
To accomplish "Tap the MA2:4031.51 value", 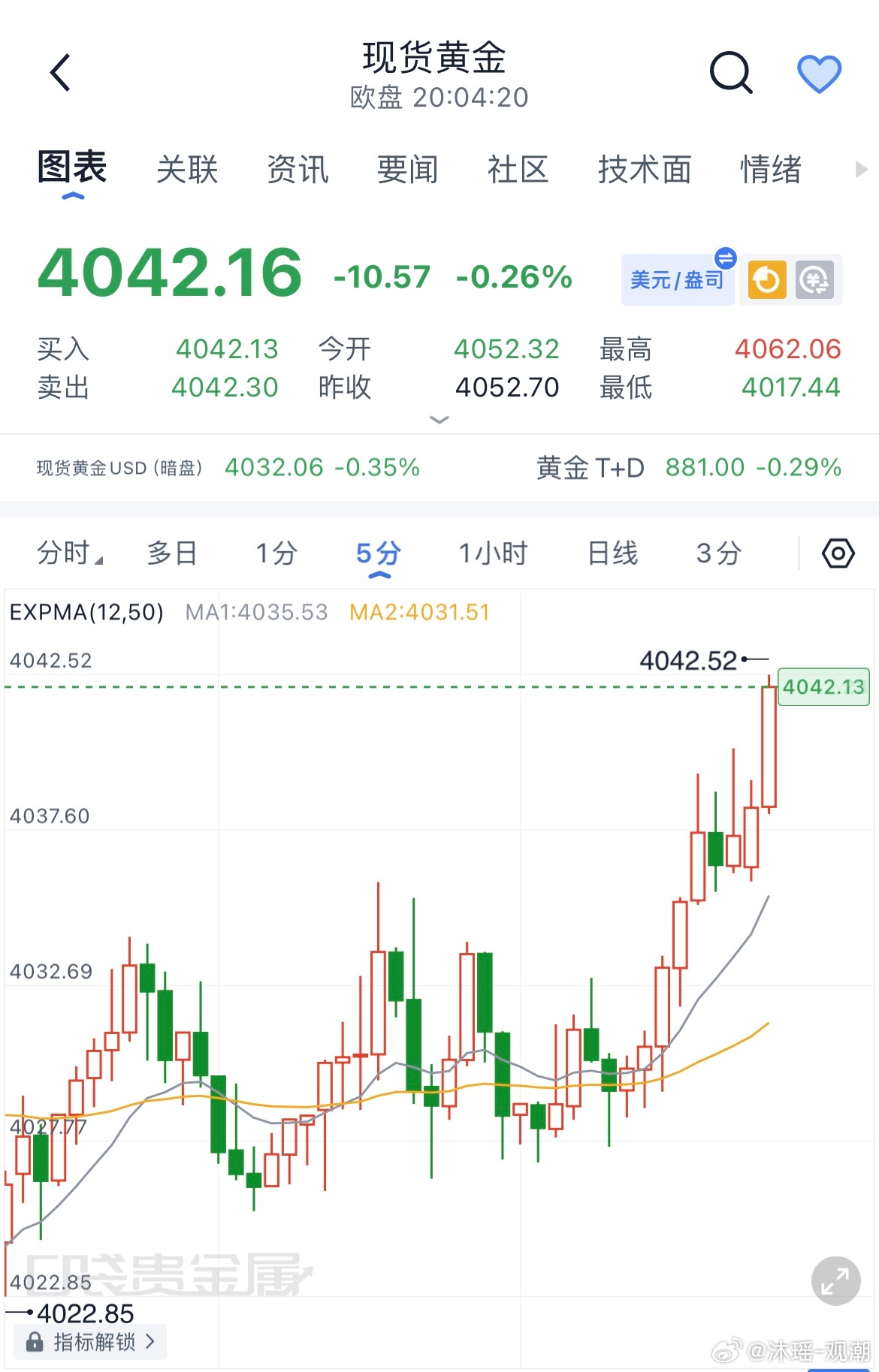I will pos(420,612).
